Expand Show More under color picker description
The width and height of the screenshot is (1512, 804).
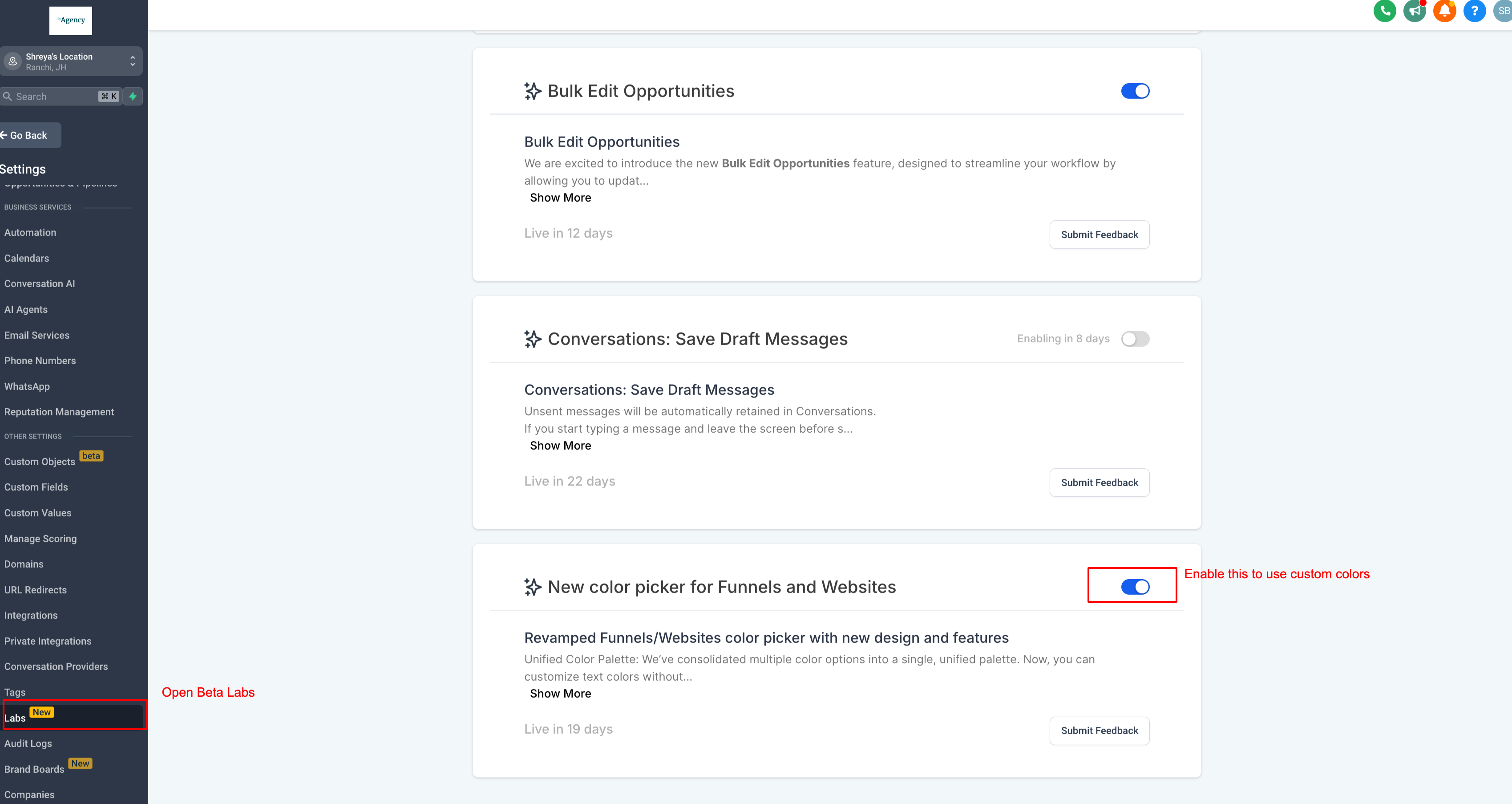click(560, 694)
